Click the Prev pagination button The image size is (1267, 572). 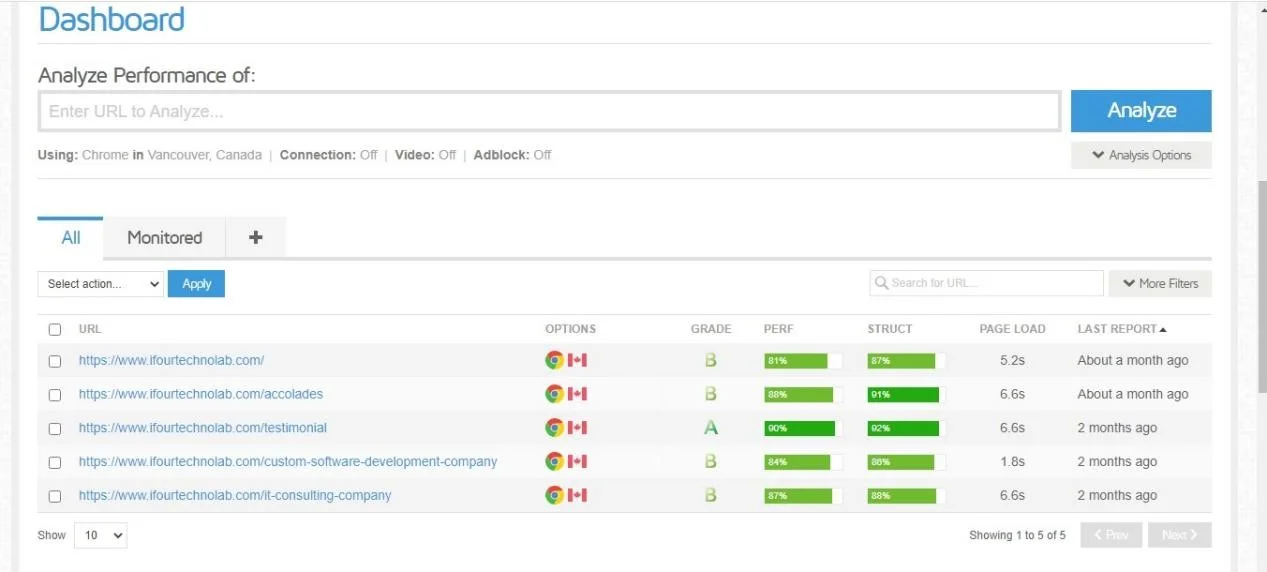[x=1112, y=535]
